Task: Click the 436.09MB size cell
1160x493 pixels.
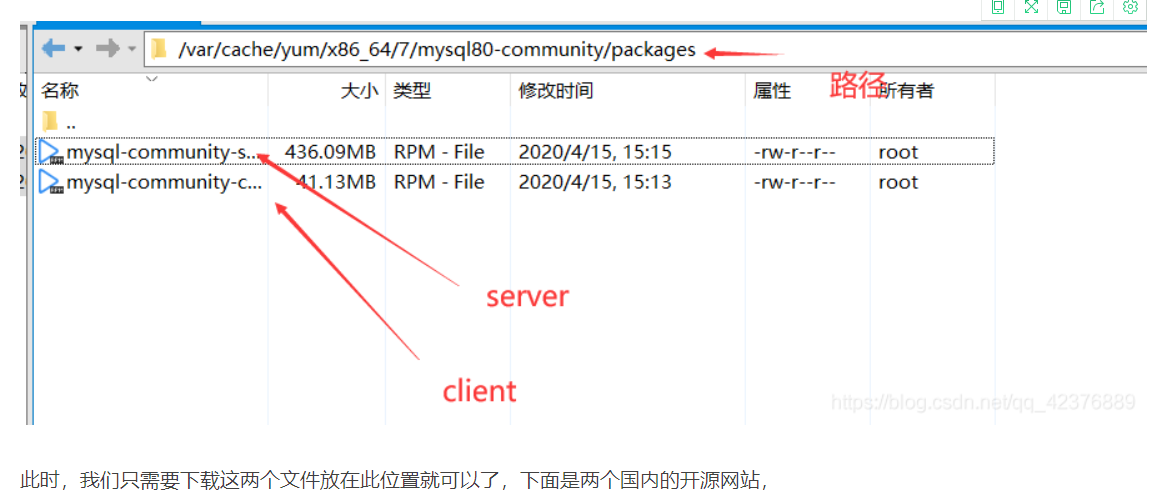Action: 331,152
